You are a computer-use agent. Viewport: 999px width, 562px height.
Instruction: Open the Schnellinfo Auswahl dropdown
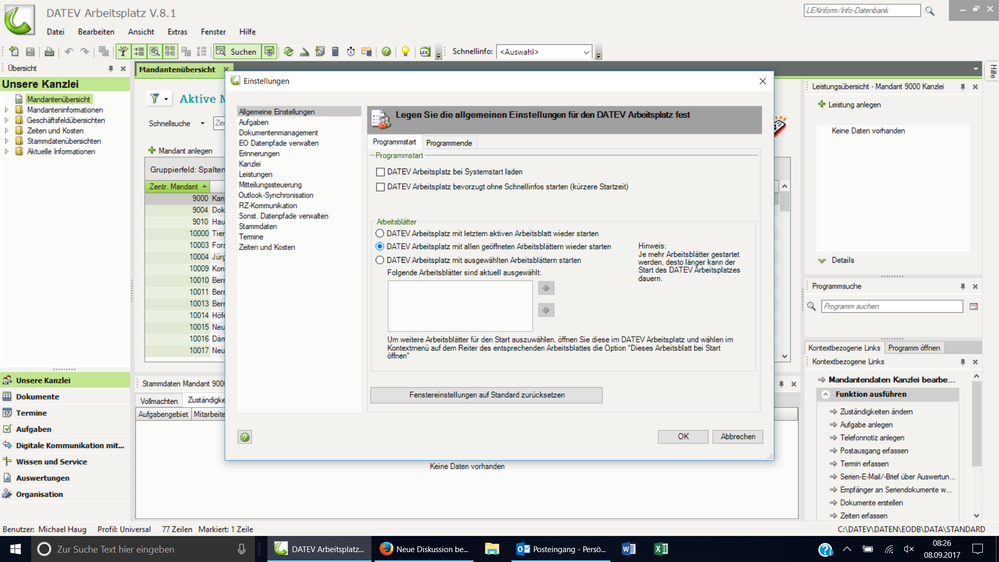coord(586,52)
